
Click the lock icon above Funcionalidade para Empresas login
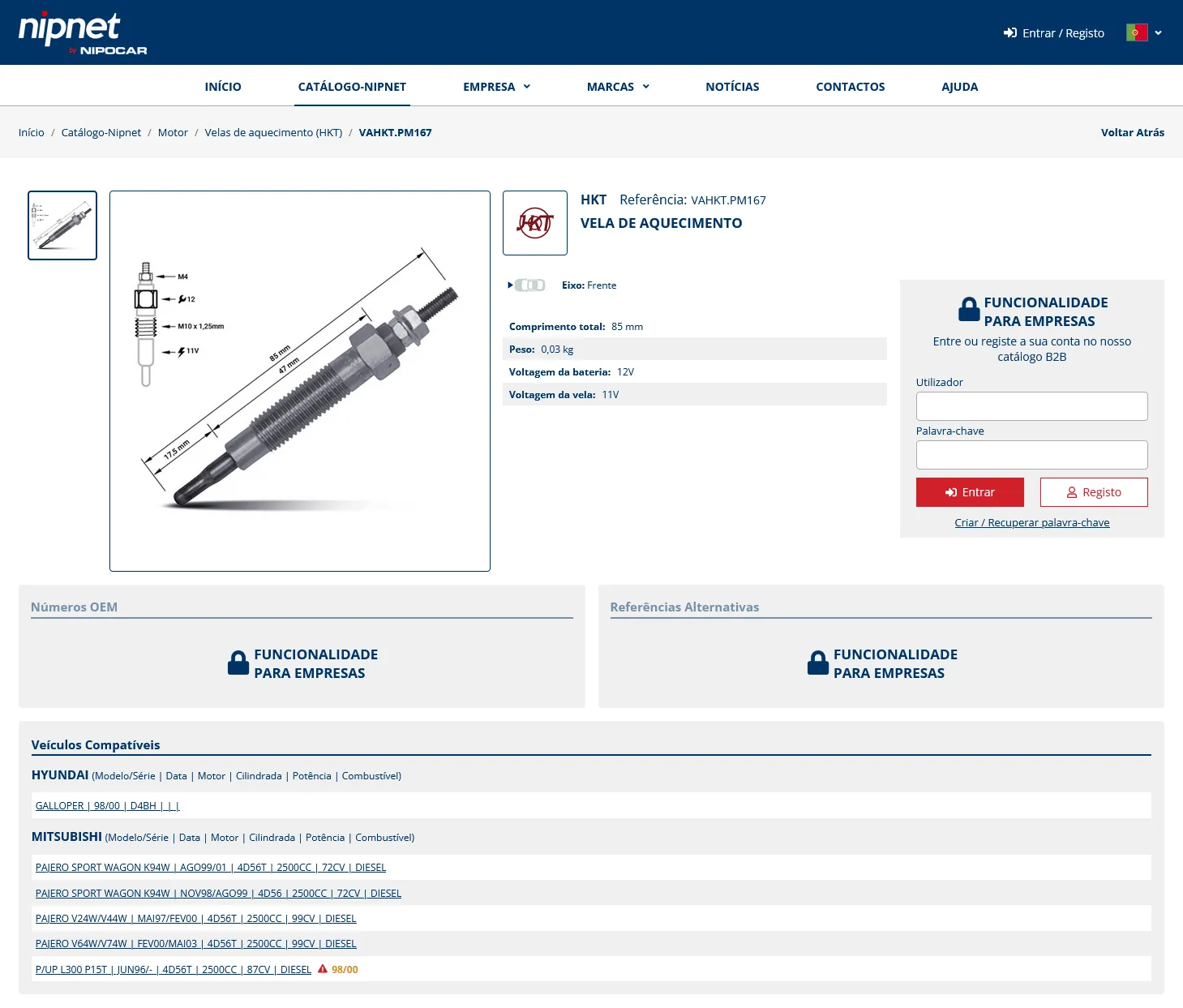pyautogui.click(x=968, y=309)
